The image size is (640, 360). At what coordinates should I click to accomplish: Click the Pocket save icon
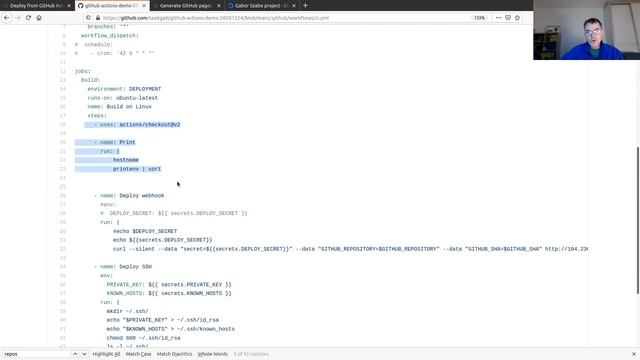click(x=508, y=18)
